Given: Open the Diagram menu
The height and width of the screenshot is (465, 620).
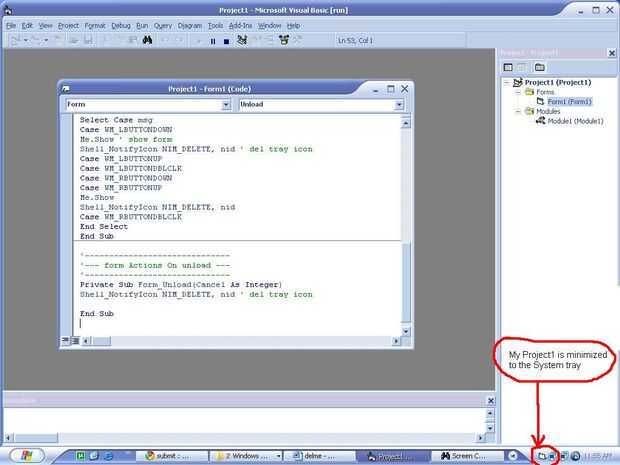Looking at the screenshot, I should coord(190,26).
